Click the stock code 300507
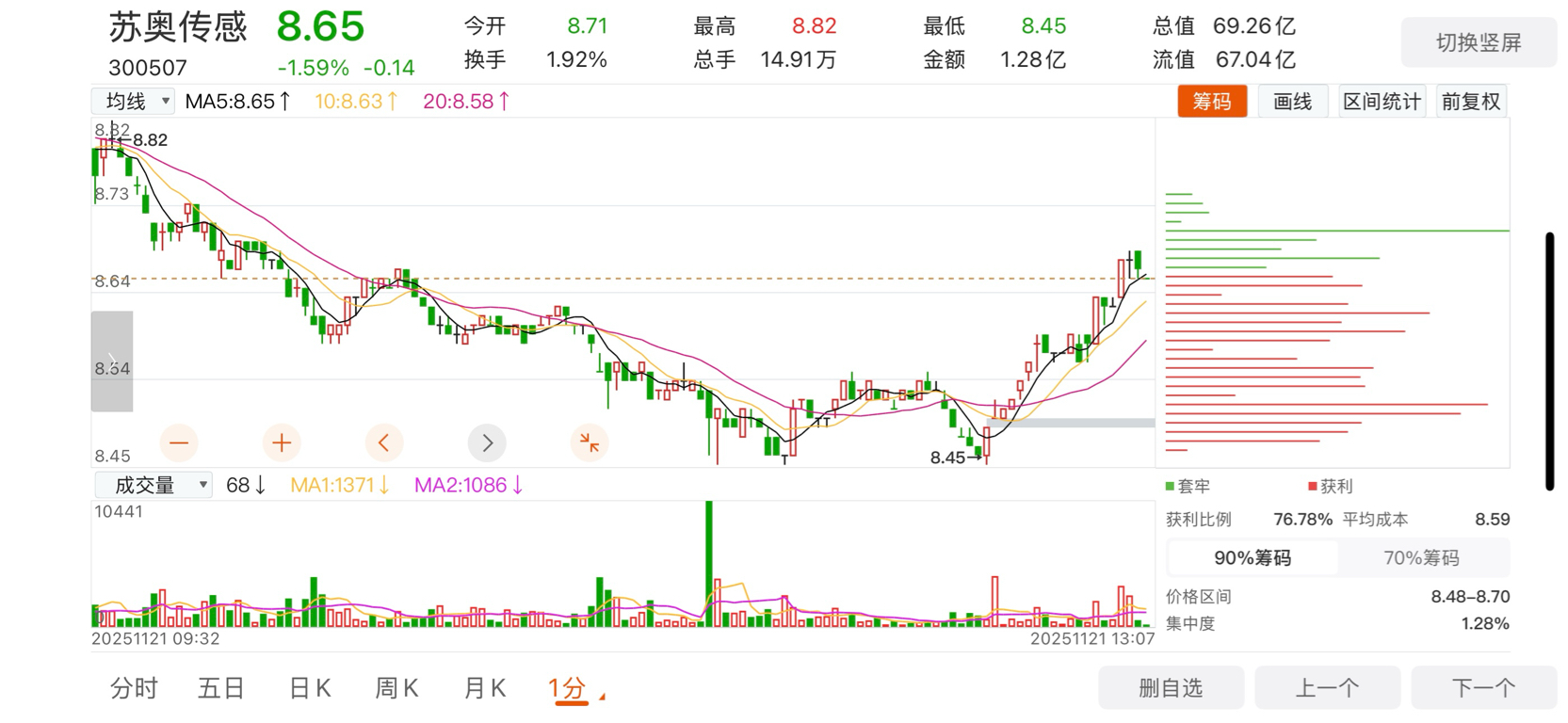The width and height of the screenshot is (1568, 723). 148,68
